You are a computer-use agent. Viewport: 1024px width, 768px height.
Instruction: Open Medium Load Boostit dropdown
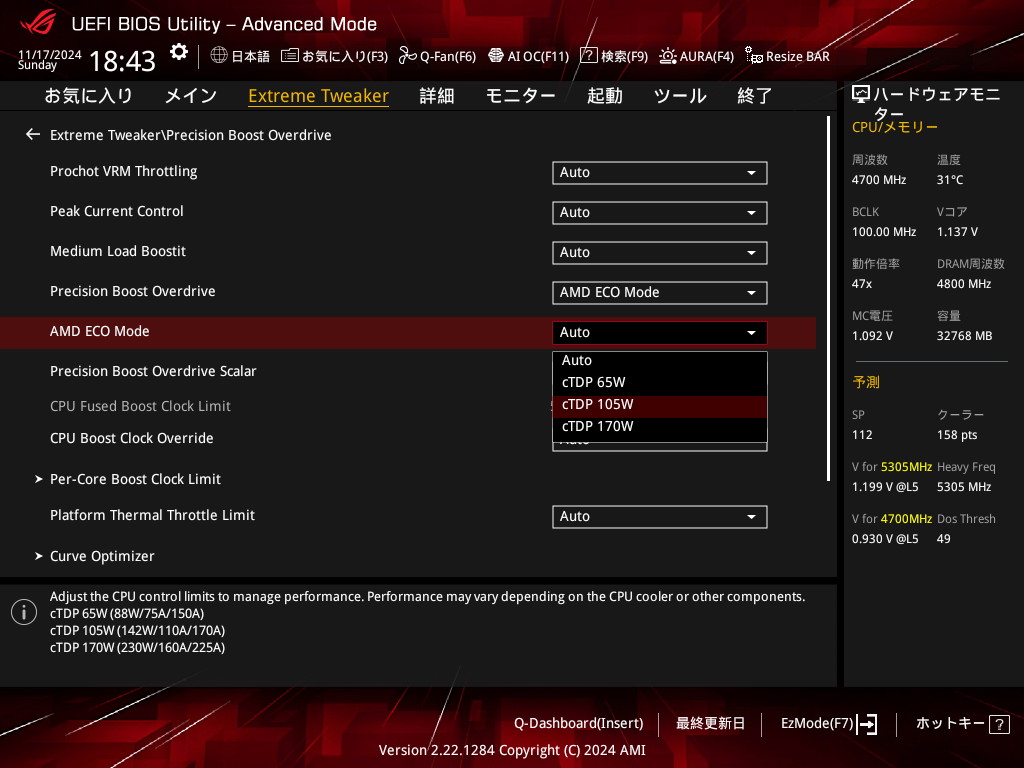click(660, 252)
